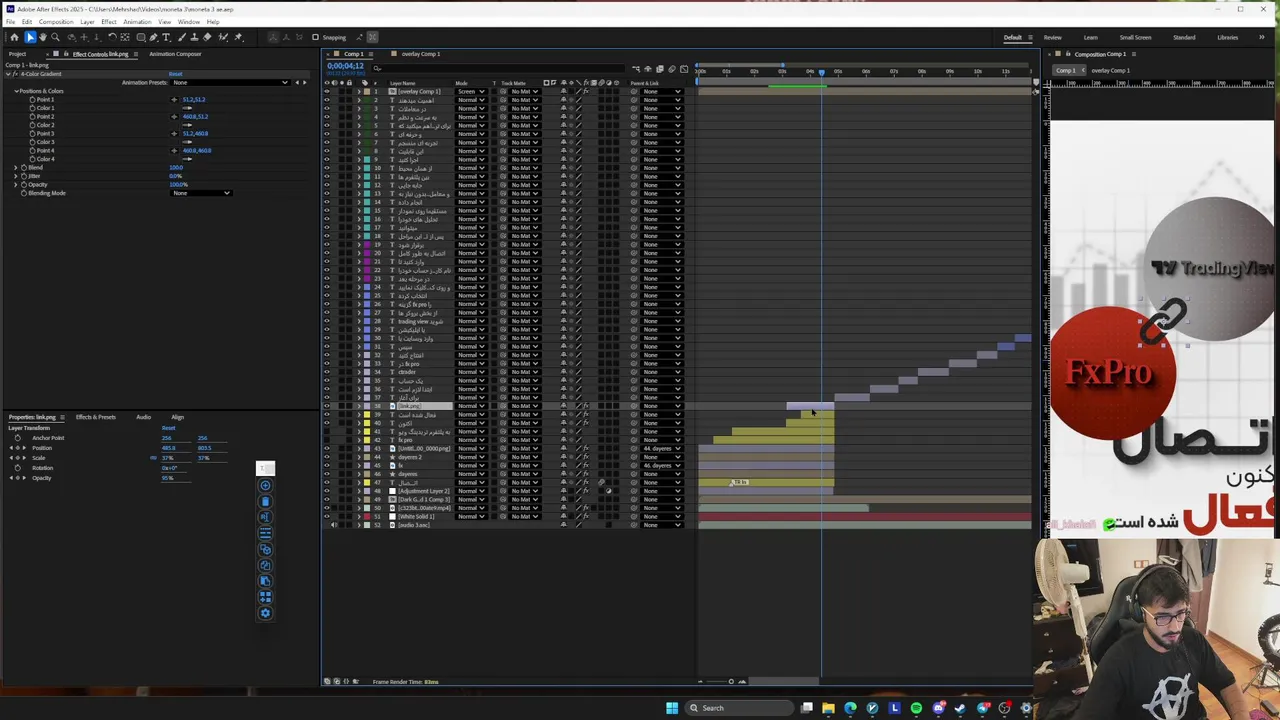Hide the Dark G..d 1 Comp 3 layer

[x=326, y=500]
